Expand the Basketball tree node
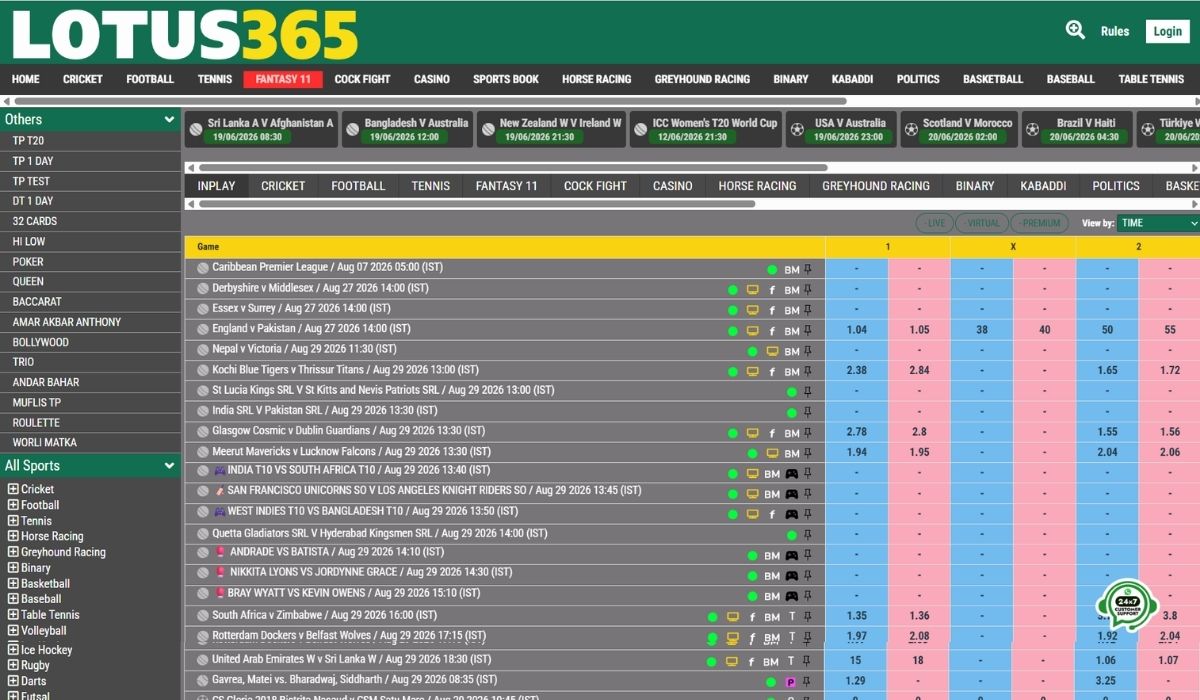1200x700 pixels. [x=13, y=583]
